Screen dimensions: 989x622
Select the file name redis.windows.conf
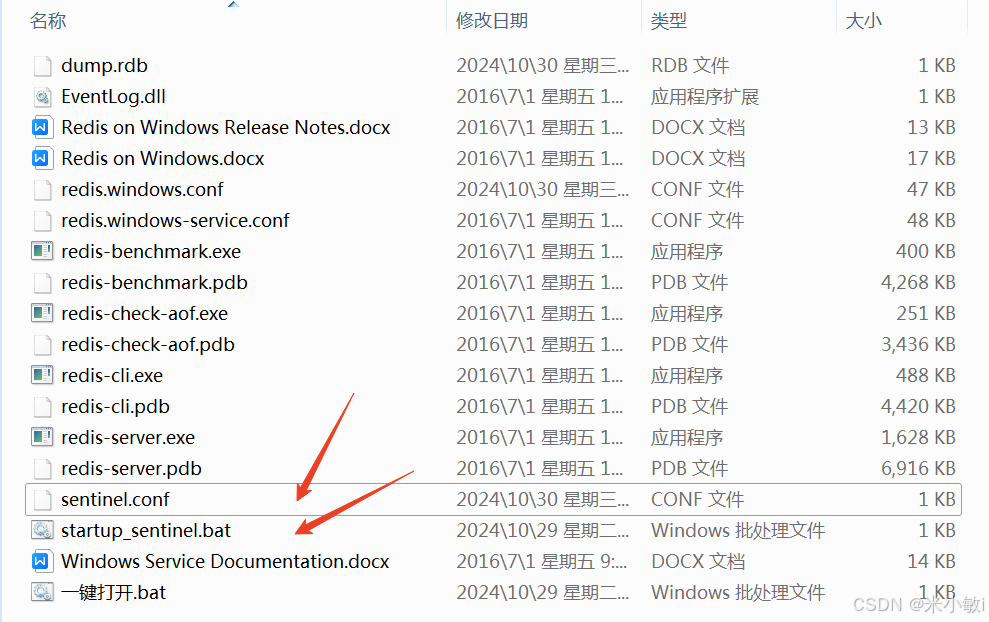(143, 189)
